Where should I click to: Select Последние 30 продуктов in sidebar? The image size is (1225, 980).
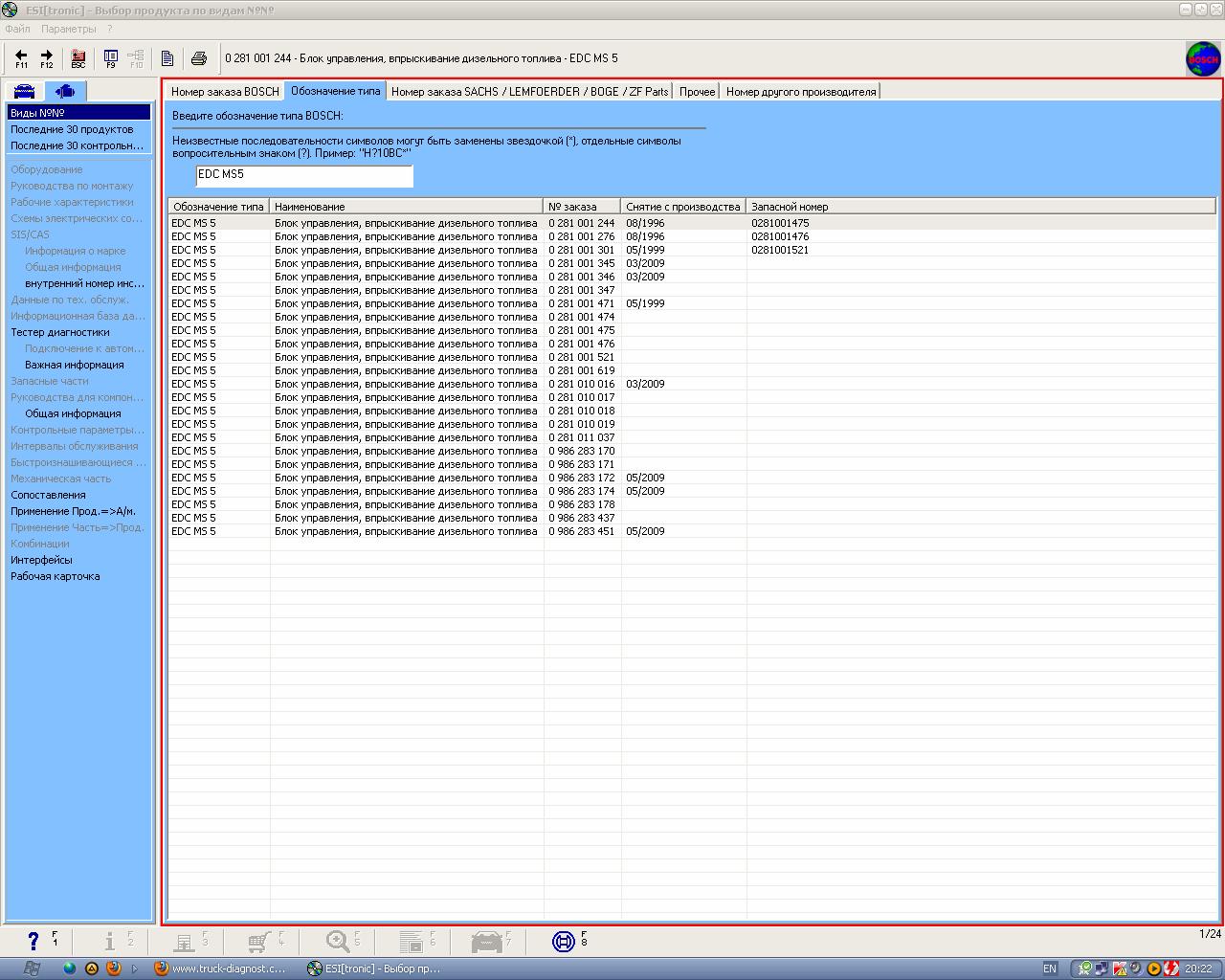pyautogui.click(x=72, y=129)
